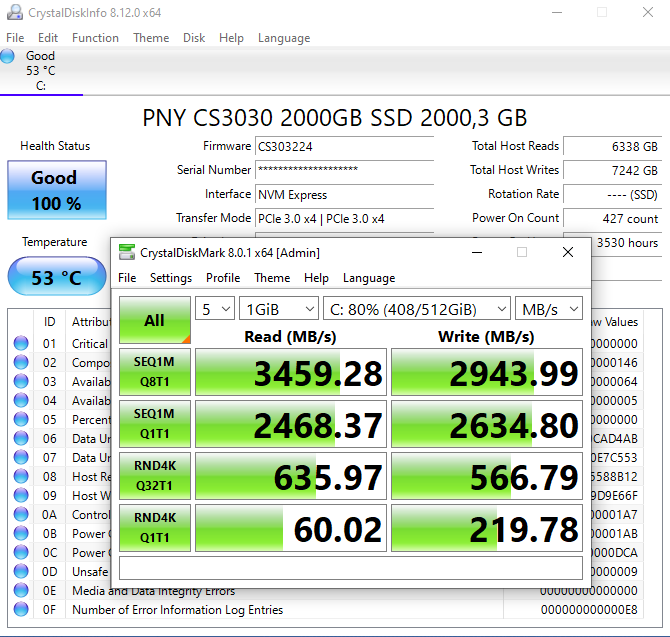This screenshot has width=670, height=637.
Task: Click the Good 100 % health status button
Action: point(57,190)
